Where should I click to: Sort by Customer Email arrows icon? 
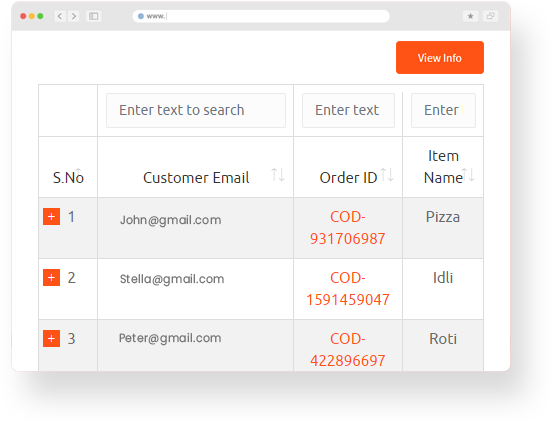click(278, 175)
